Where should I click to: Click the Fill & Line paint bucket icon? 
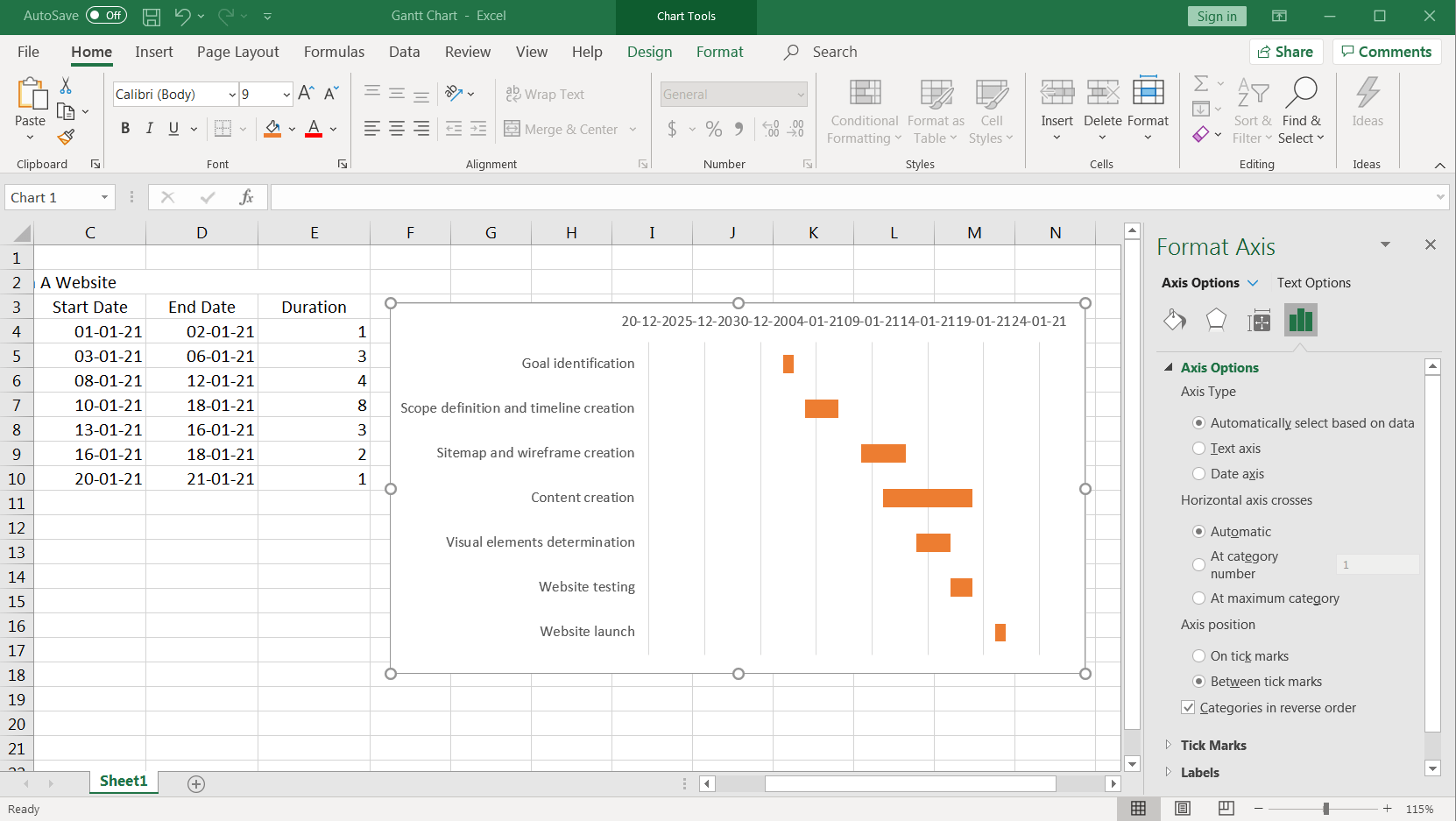pyautogui.click(x=1175, y=320)
